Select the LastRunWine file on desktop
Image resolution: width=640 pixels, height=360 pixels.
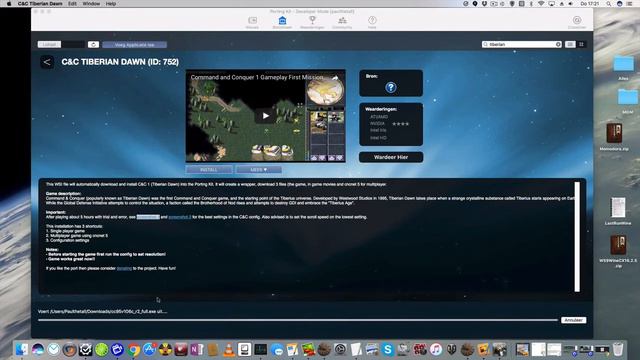point(618,211)
